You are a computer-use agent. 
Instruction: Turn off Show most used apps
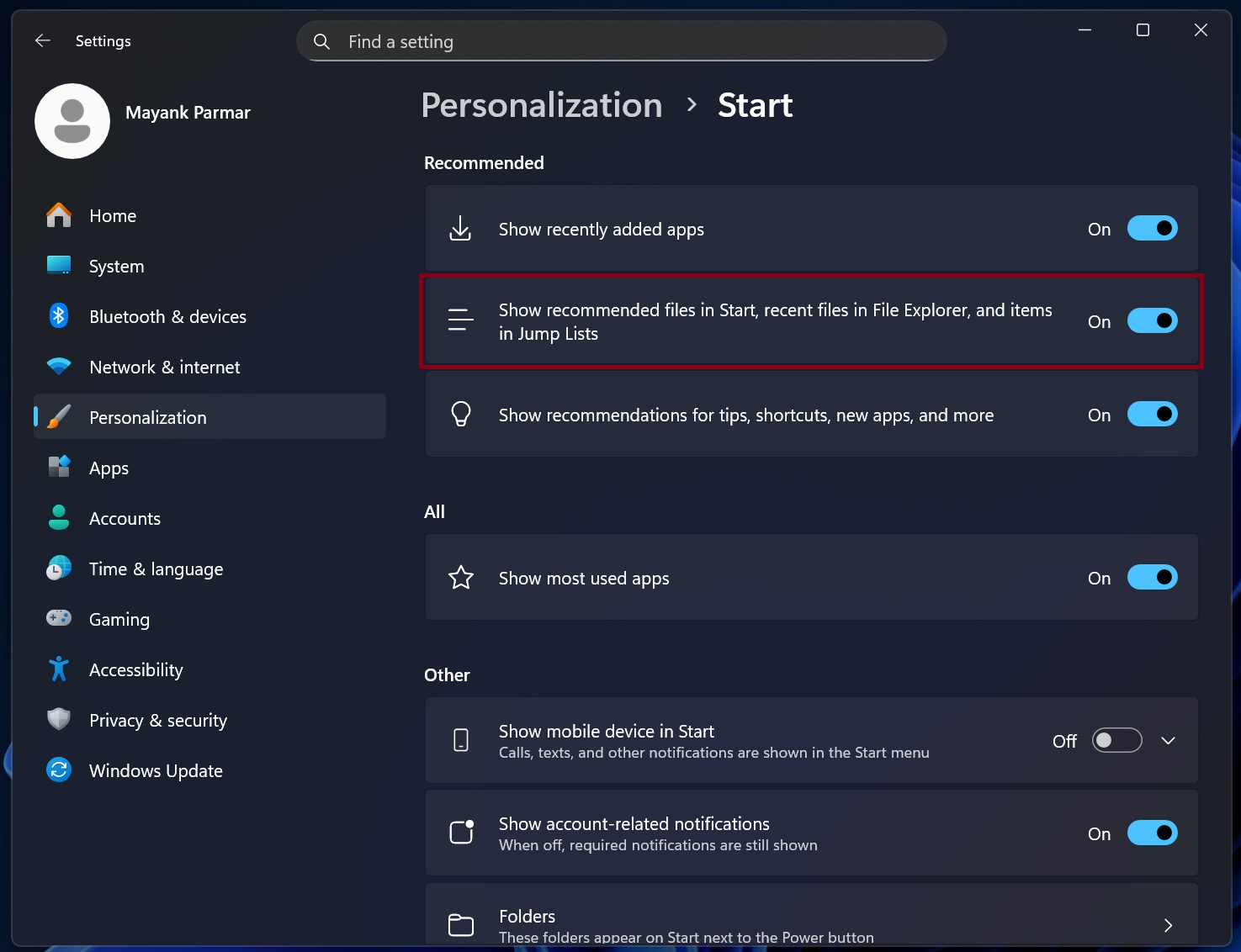click(x=1153, y=577)
